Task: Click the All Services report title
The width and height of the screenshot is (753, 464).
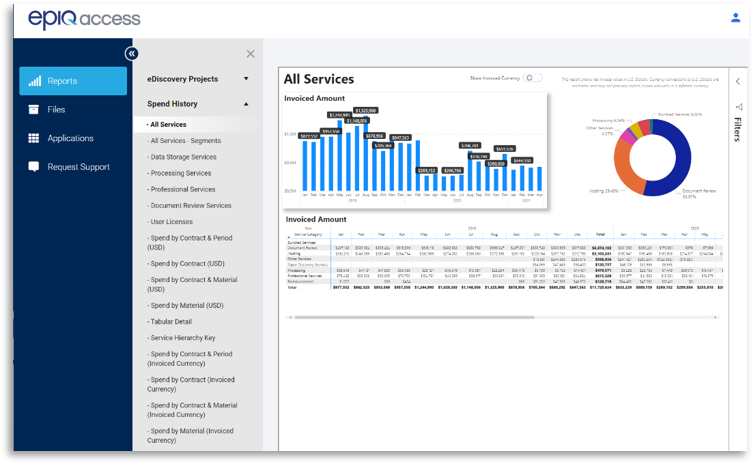Action: coord(319,79)
